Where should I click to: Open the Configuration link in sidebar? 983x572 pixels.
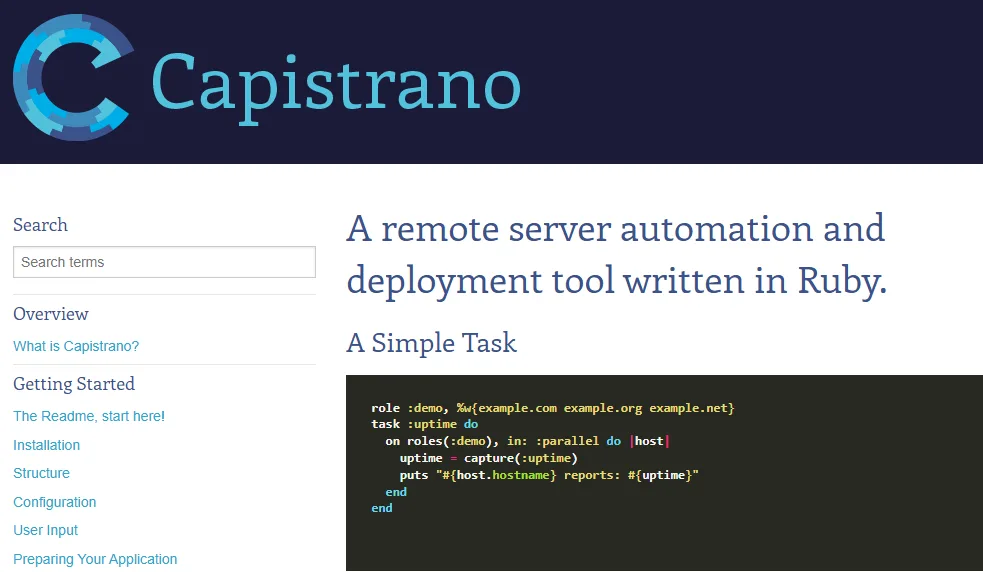(55, 502)
